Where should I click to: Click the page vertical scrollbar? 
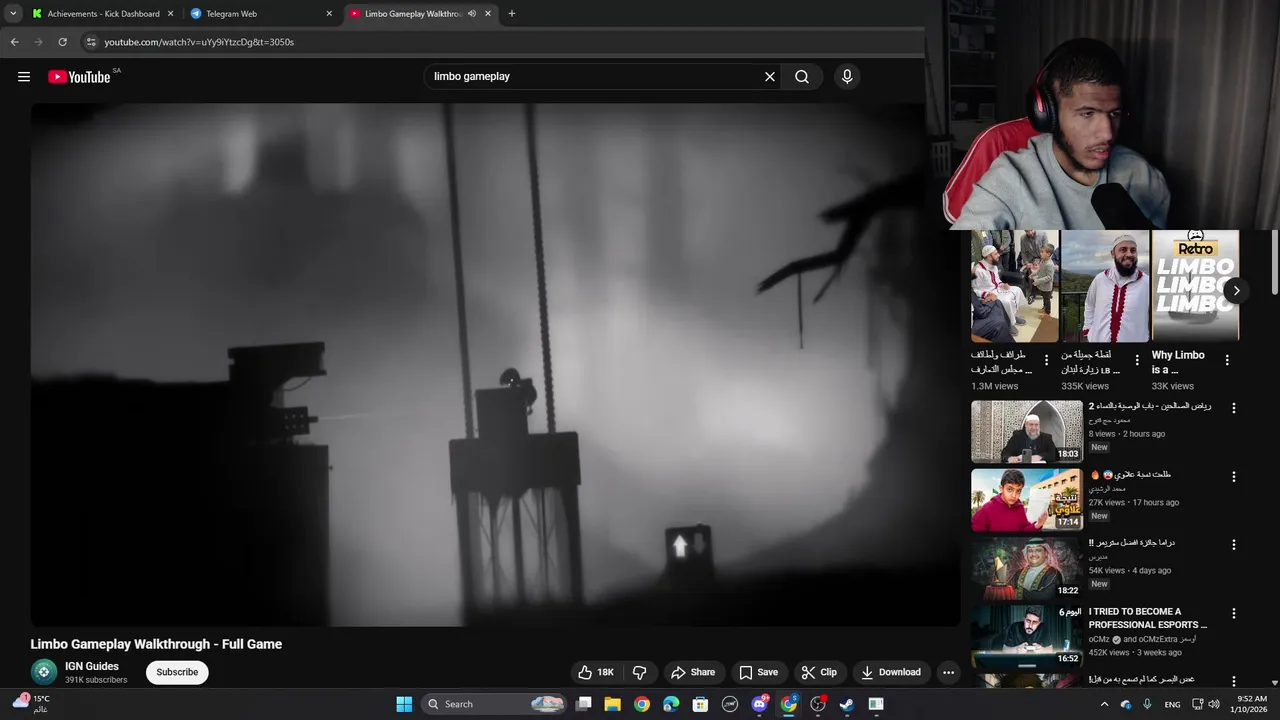coord(1274,260)
